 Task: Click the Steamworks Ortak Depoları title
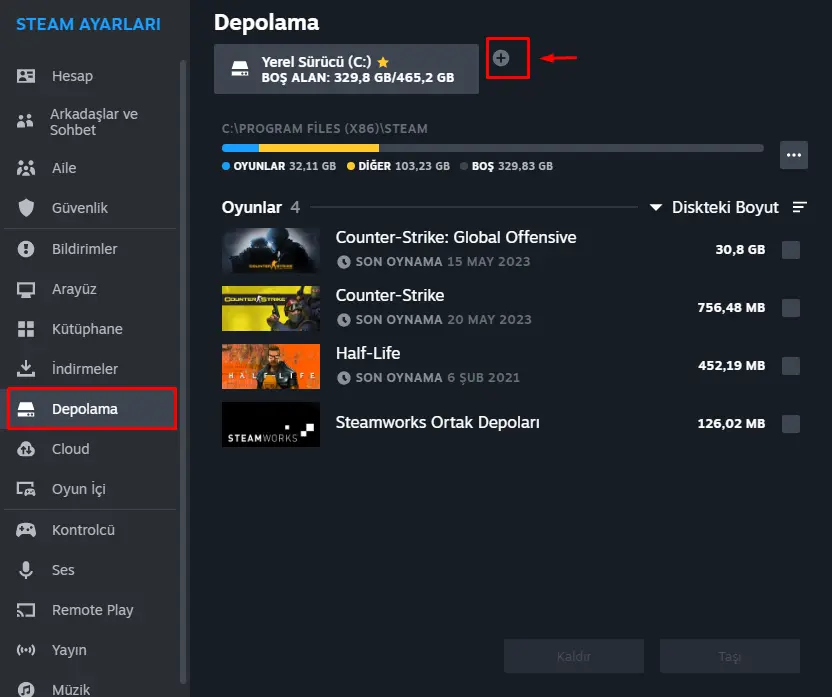tap(437, 422)
